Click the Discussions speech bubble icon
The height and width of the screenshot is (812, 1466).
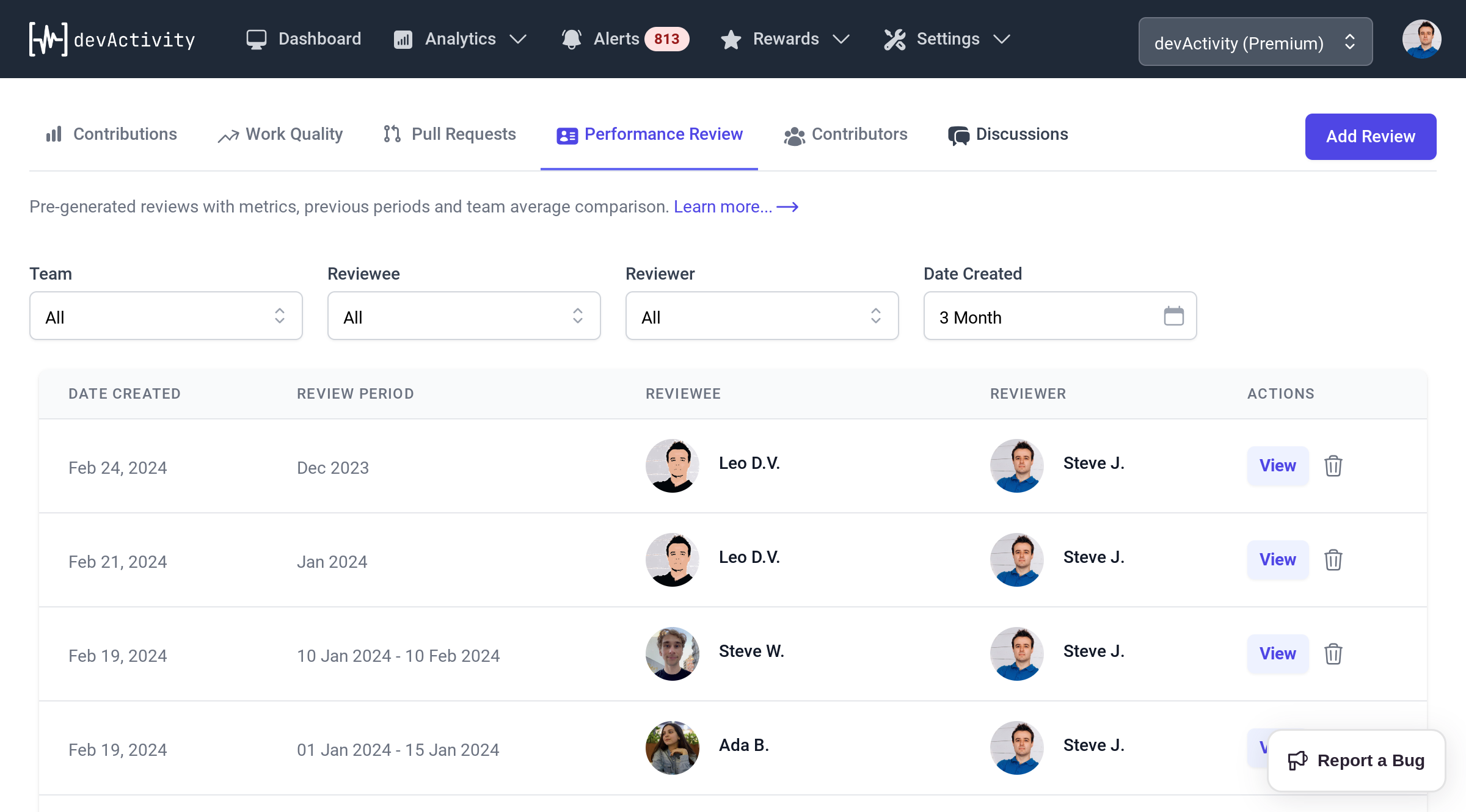coord(958,134)
